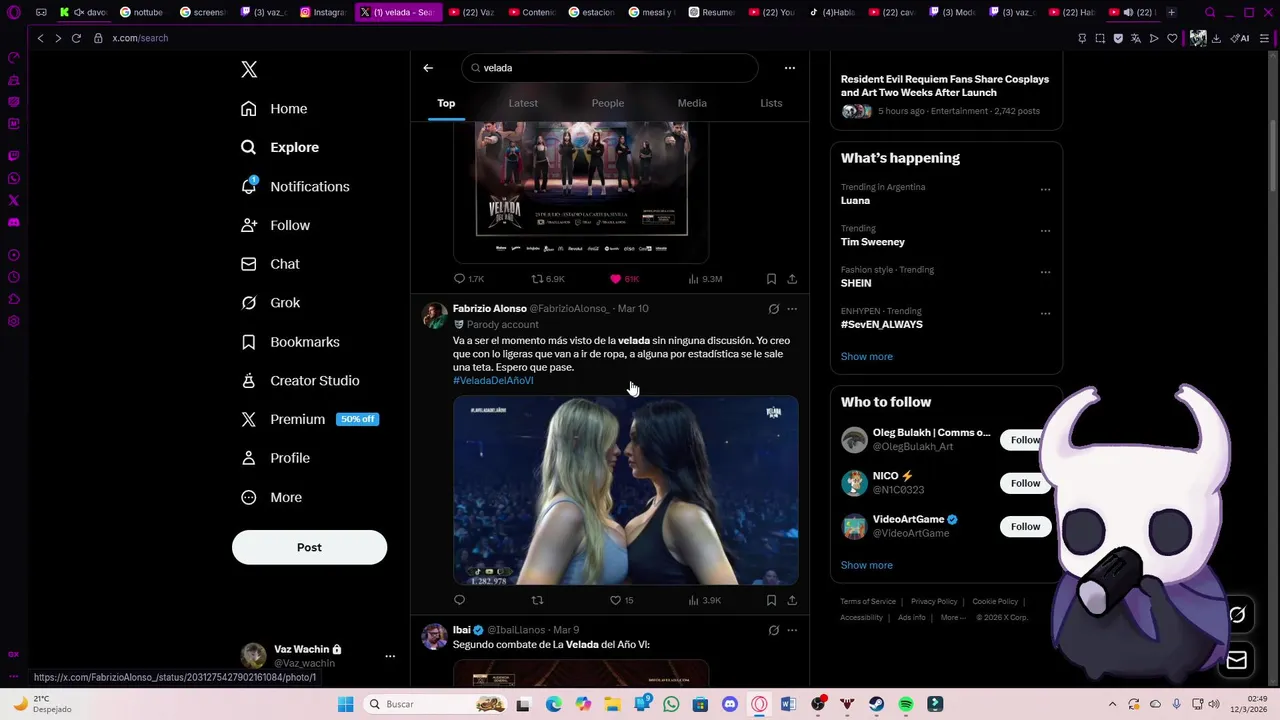Show hidden icons in system tray
This screenshot has width=1280, height=720.
pos(1112,704)
